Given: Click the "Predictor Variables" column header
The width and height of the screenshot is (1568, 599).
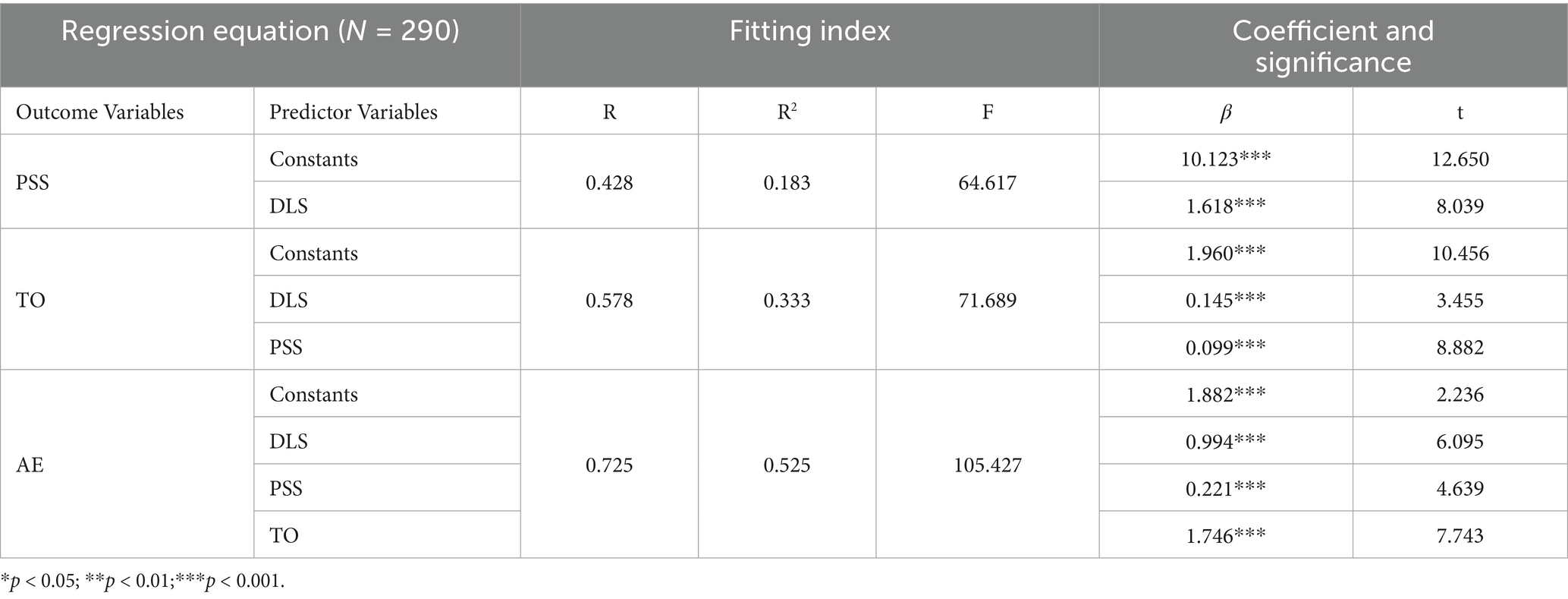Looking at the screenshot, I should pos(354,112).
